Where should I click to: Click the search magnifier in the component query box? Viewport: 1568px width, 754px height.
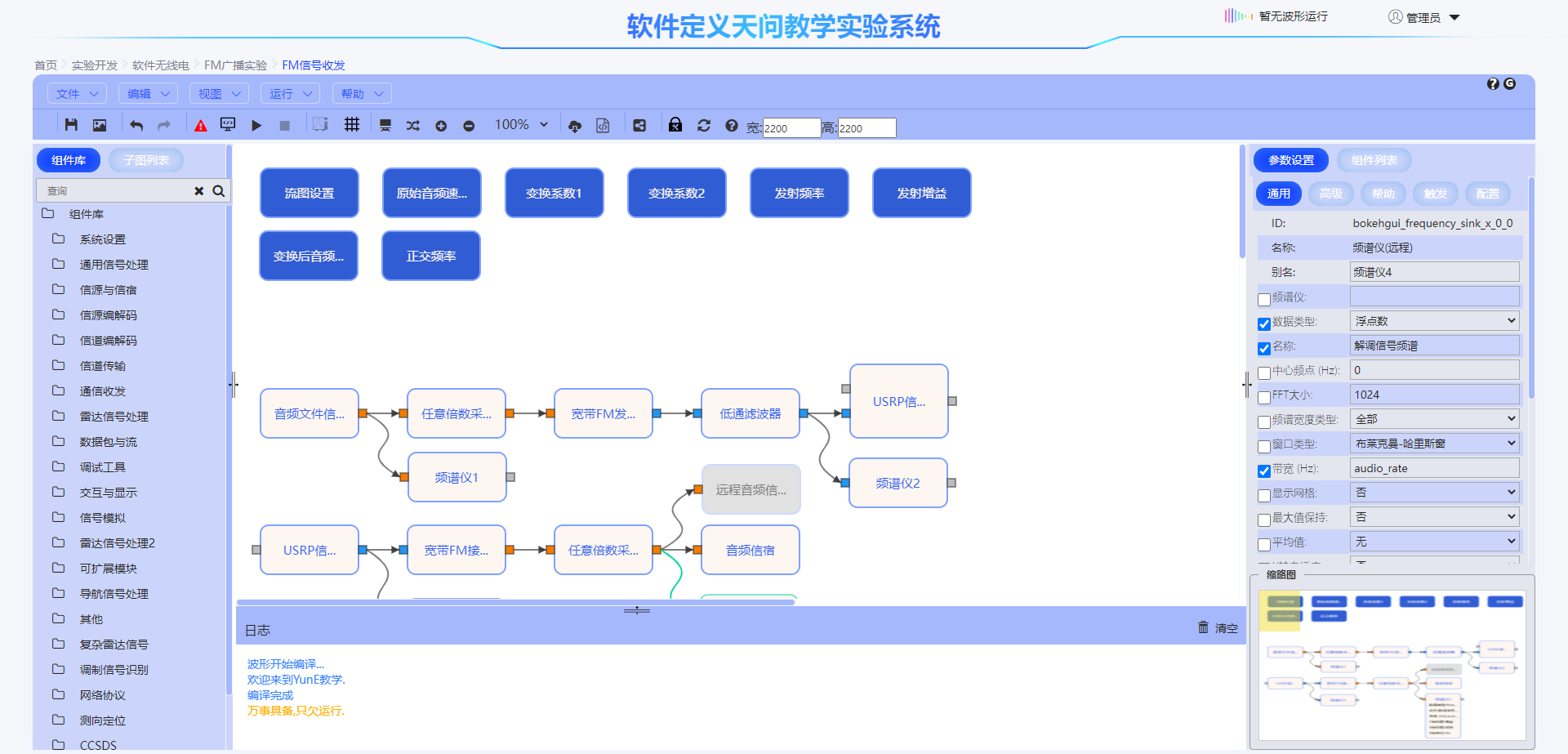[x=219, y=190]
